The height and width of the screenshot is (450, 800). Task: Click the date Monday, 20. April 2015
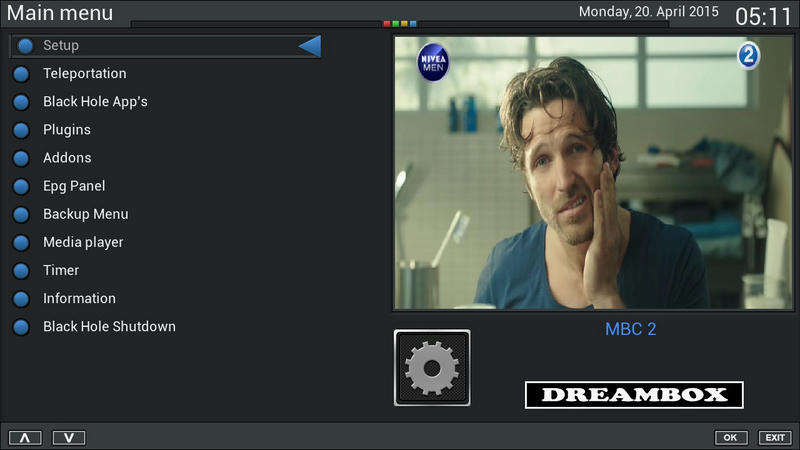click(648, 12)
